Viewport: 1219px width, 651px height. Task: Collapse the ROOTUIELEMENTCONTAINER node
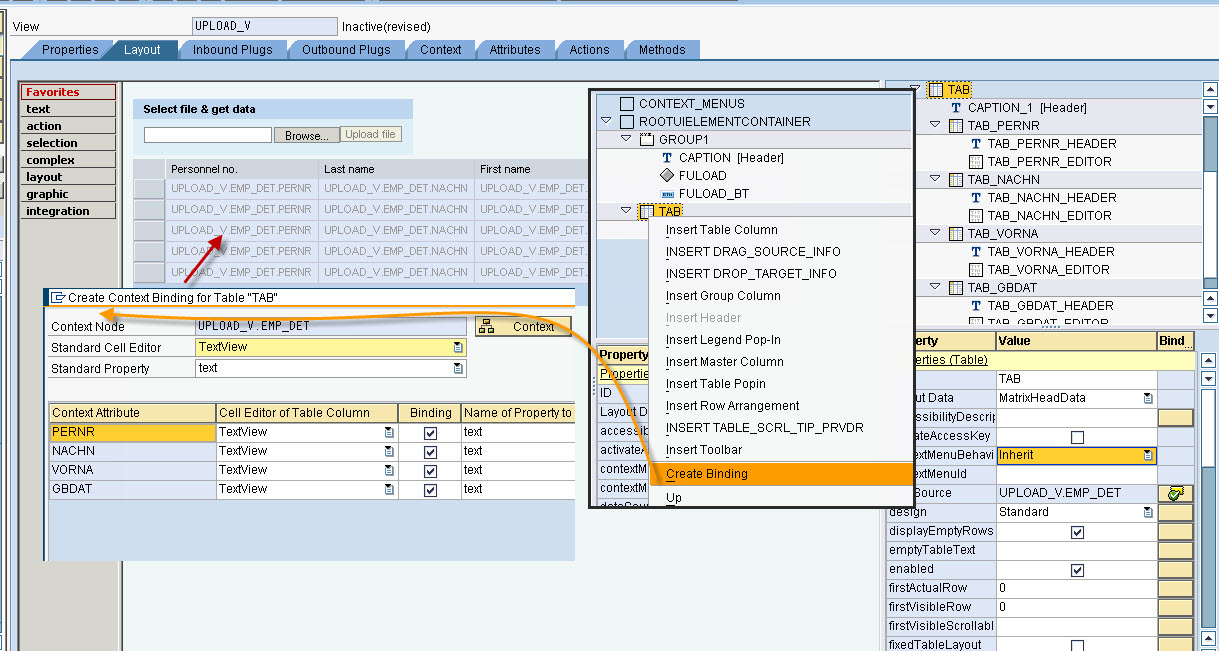pos(606,119)
